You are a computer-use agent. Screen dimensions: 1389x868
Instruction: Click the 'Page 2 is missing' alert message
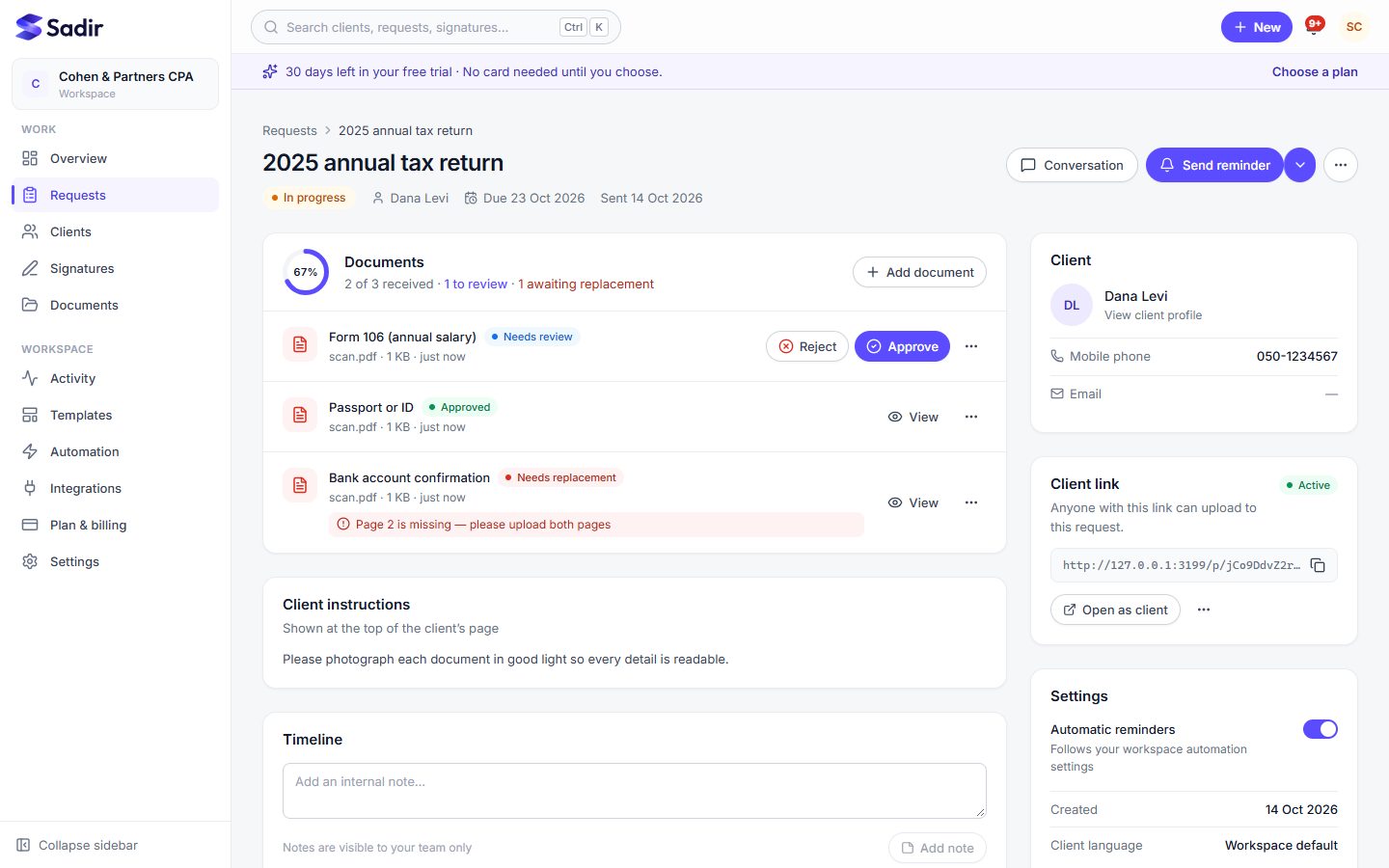coord(596,525)
